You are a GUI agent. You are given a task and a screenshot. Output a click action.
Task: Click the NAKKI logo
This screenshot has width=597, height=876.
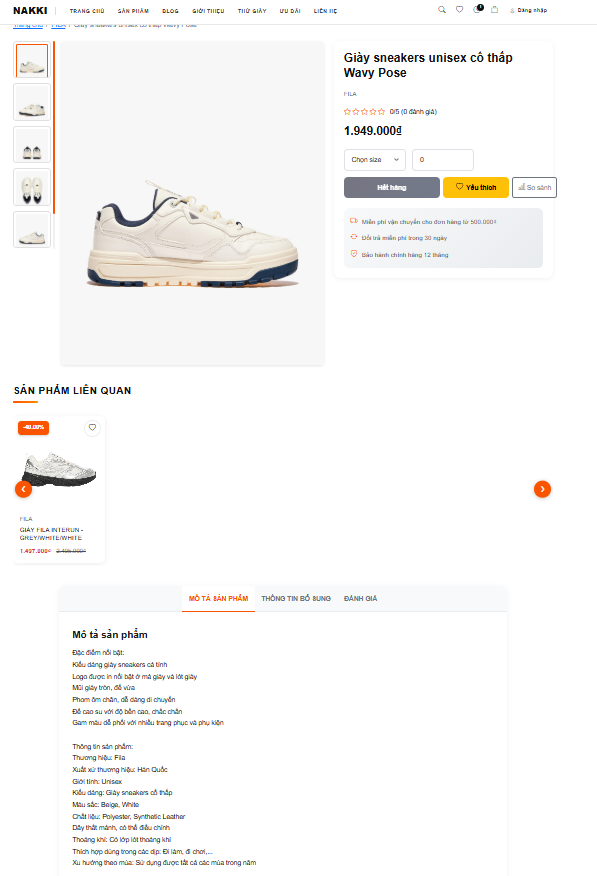(x=30, y=11)
